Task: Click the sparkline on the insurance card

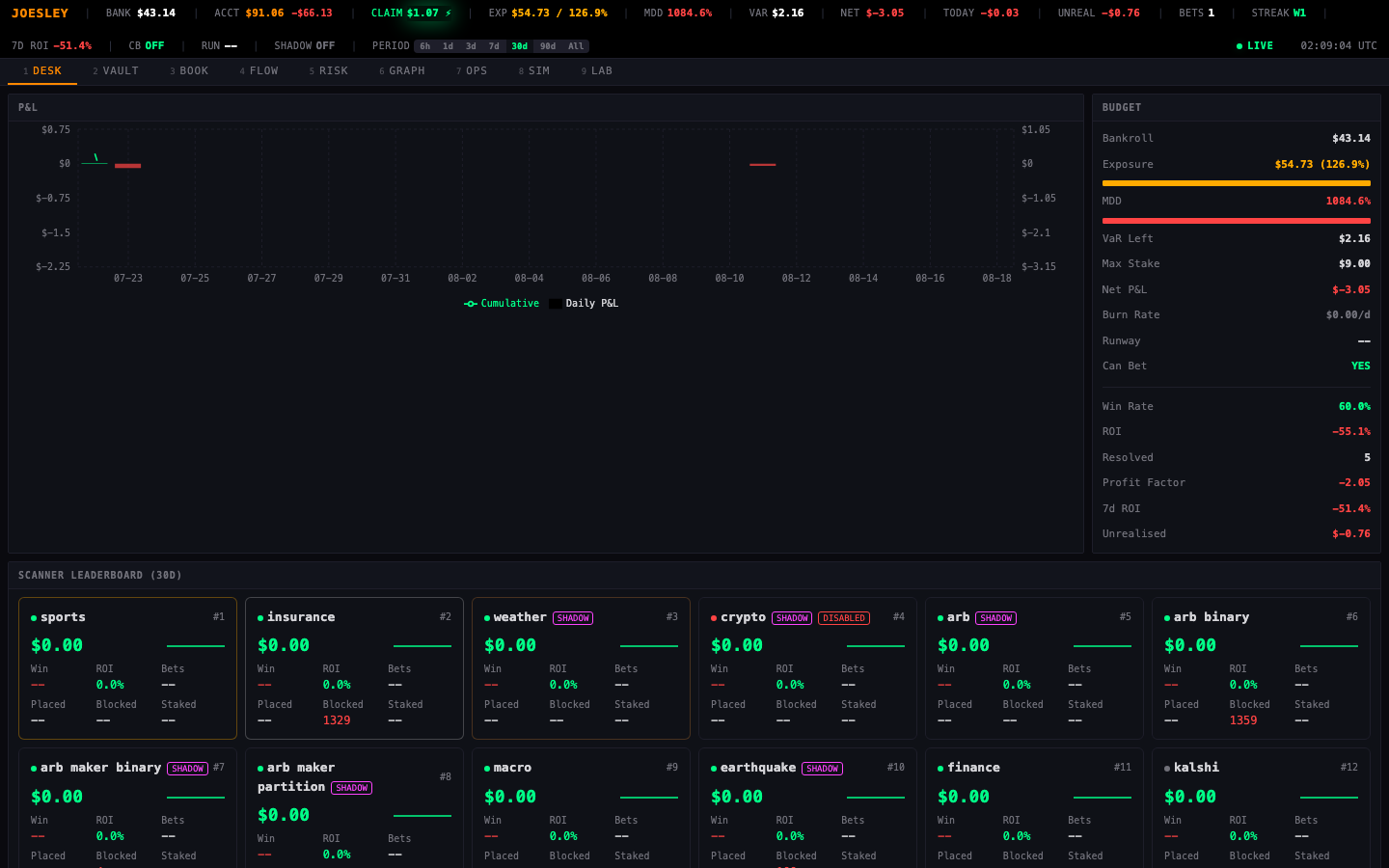Action: pos(422,646)
